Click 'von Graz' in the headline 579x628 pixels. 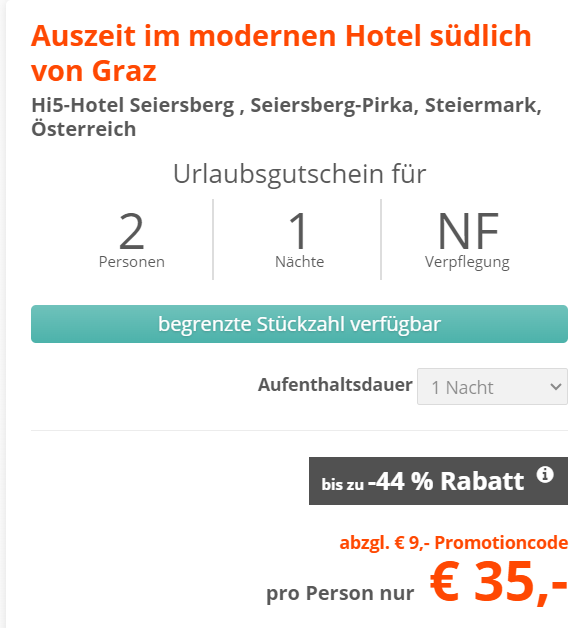point(94,71)
